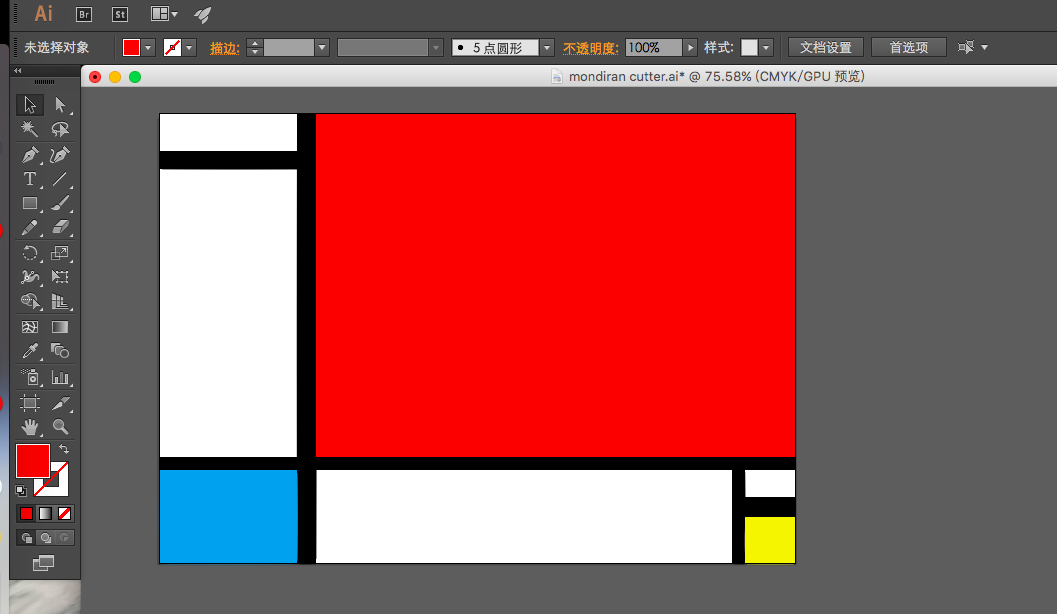
Task: Open the brush definition '5 点圆形' dropdown
Action: pyautogui.click(x=547, y=48)
